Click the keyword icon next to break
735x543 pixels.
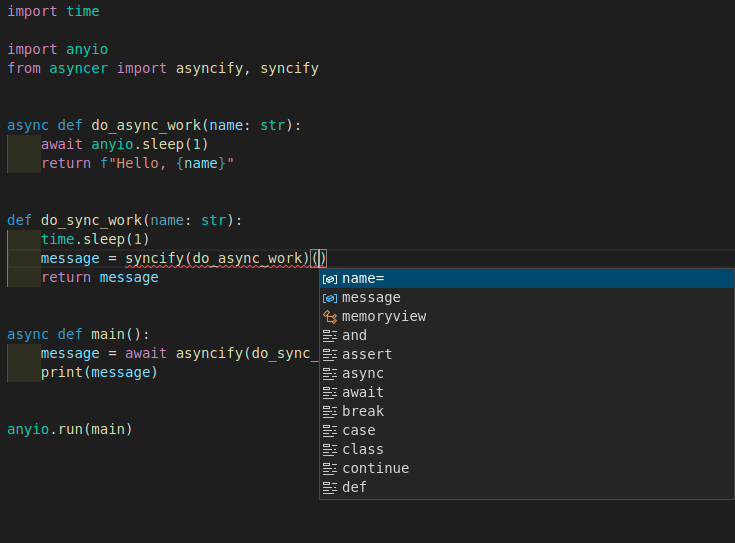[x=330, y=412]
